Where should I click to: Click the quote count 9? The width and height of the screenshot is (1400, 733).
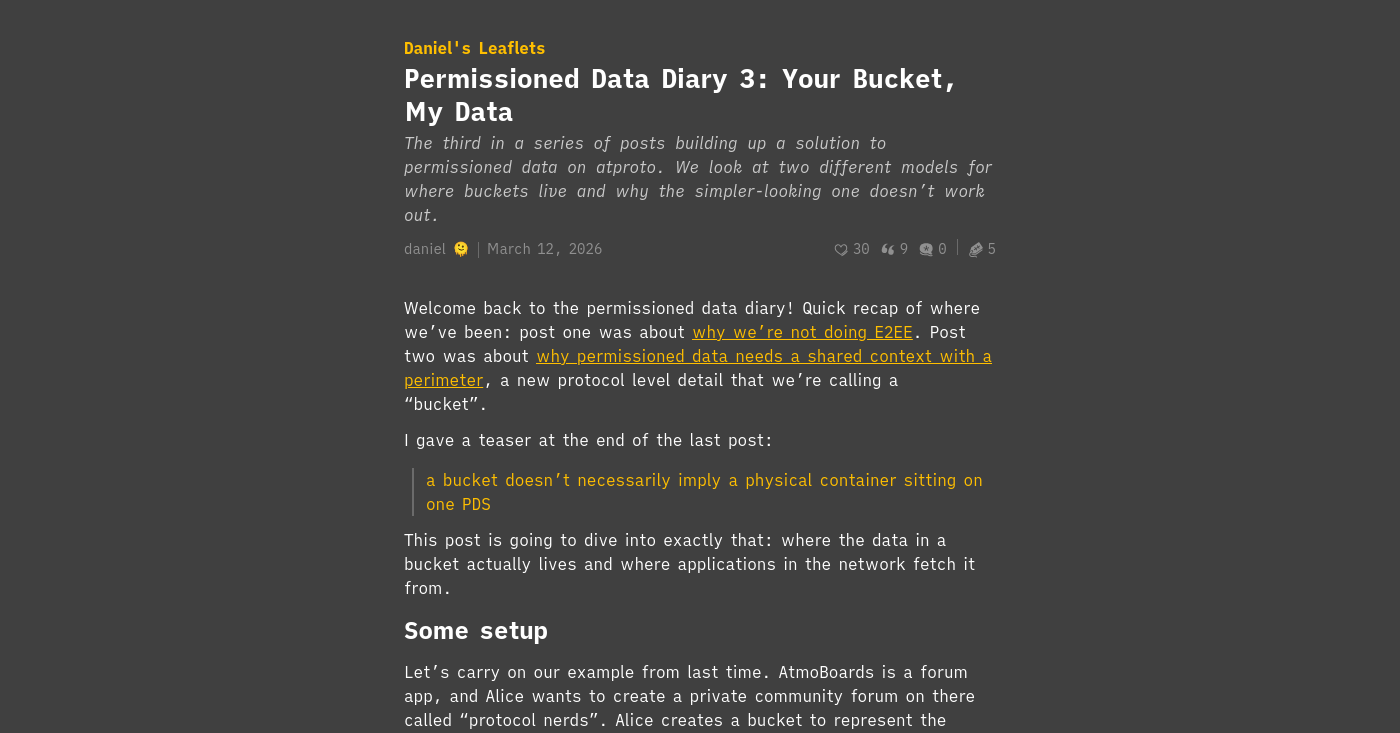(x=904, y=249)
